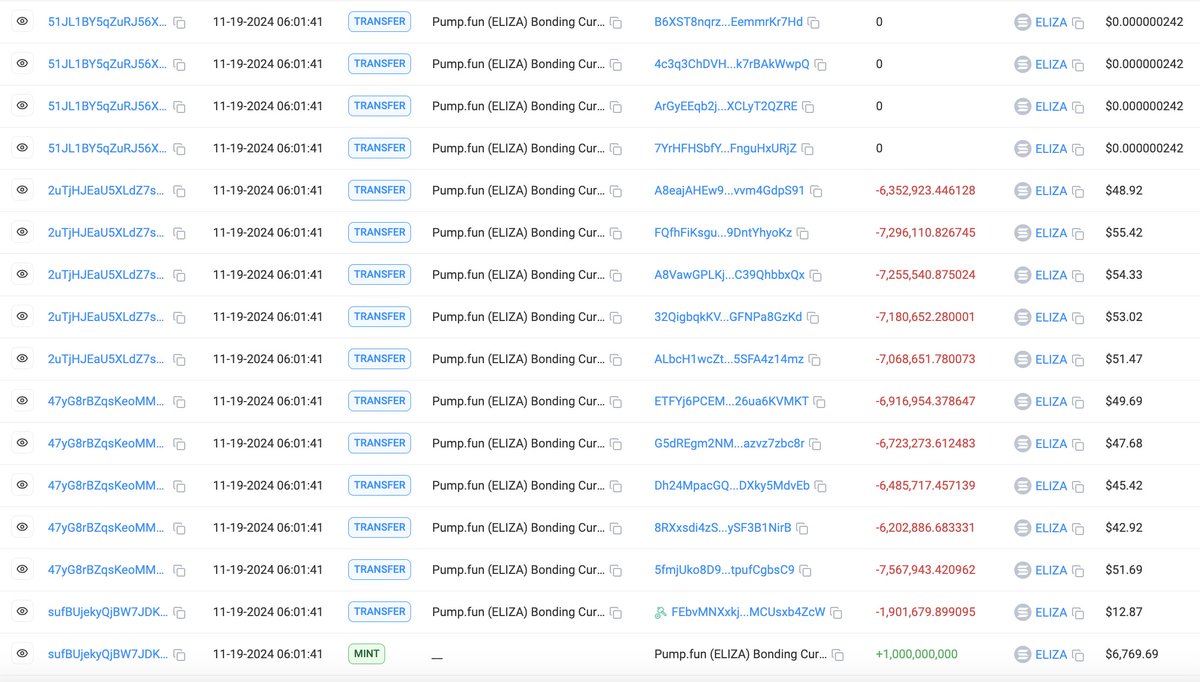
Task: Copy the ArGyEEqb2j...XCLyT2QZRE address
Action: (808, 107)
